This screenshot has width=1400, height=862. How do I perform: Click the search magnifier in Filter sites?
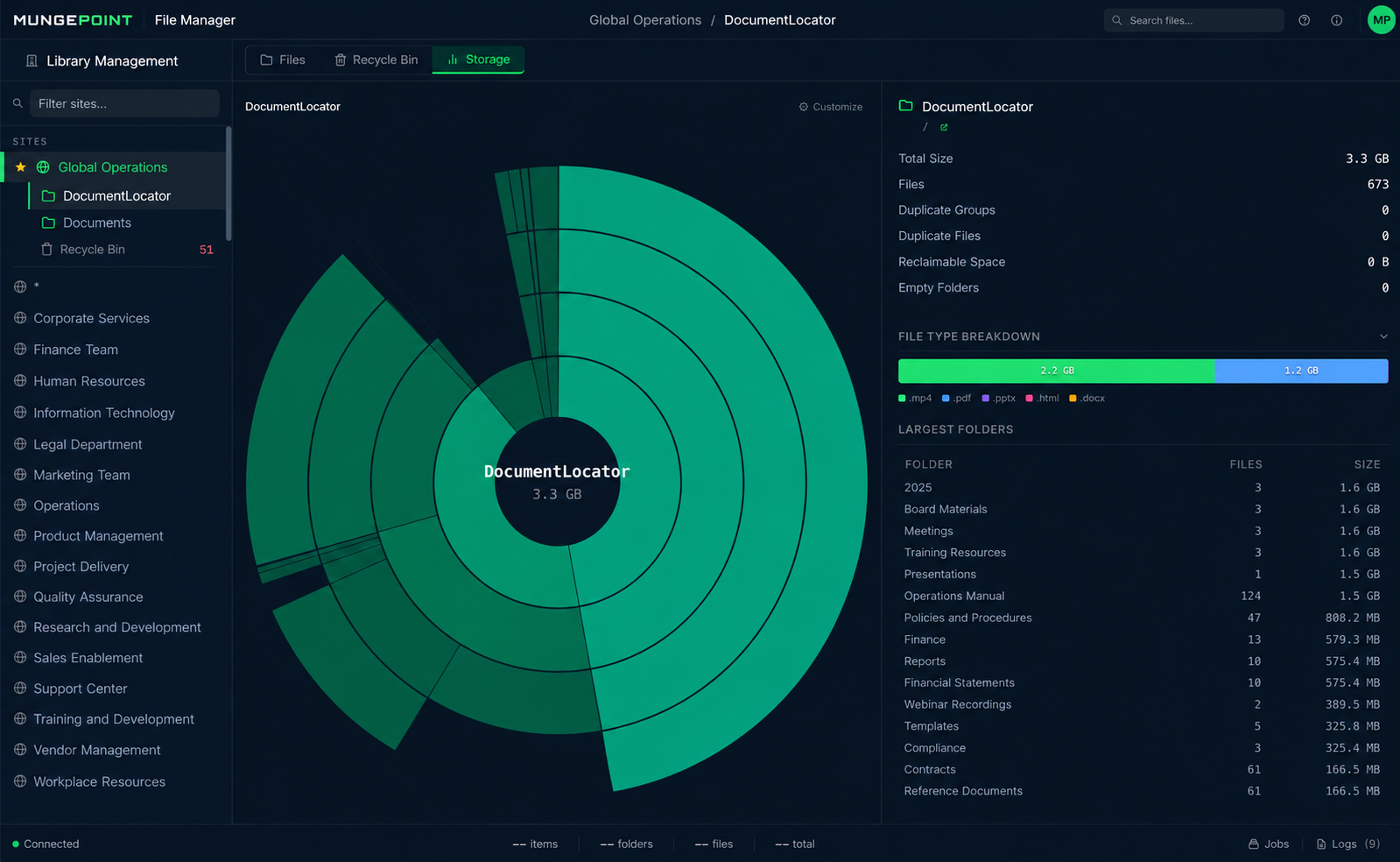coord(18,103)
